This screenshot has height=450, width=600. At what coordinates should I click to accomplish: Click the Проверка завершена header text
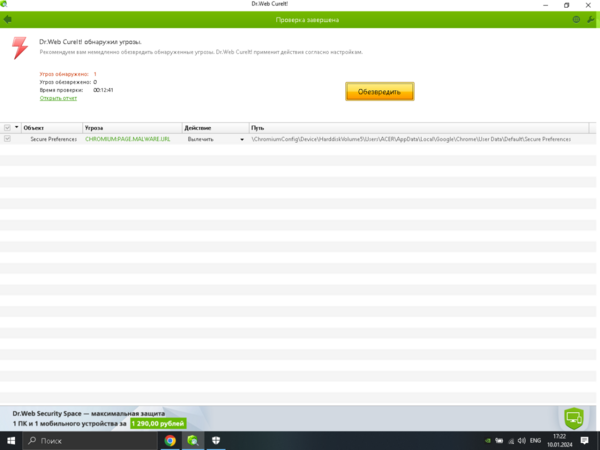click(307, 20)
